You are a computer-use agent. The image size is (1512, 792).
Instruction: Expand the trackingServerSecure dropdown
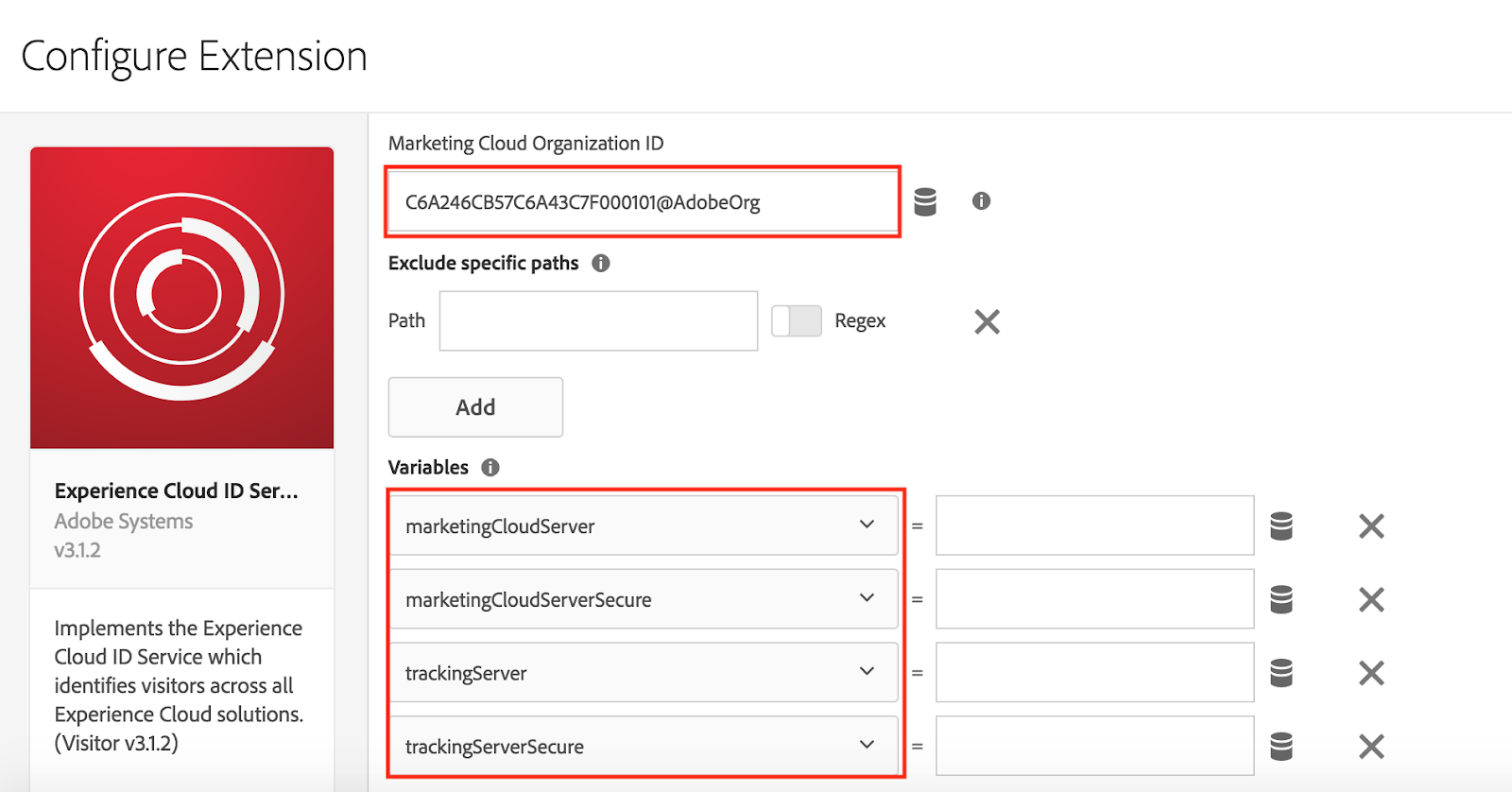pos(644,747)
